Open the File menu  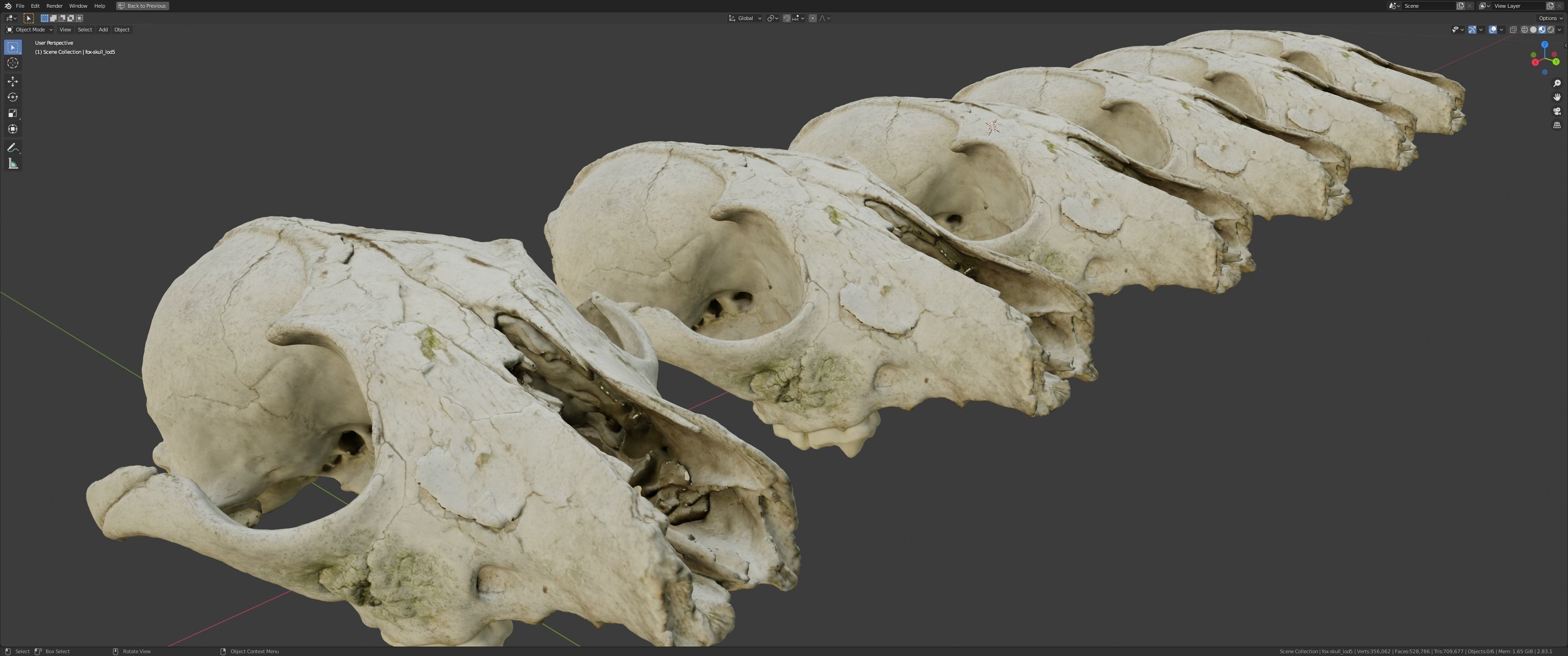(20, 5)
